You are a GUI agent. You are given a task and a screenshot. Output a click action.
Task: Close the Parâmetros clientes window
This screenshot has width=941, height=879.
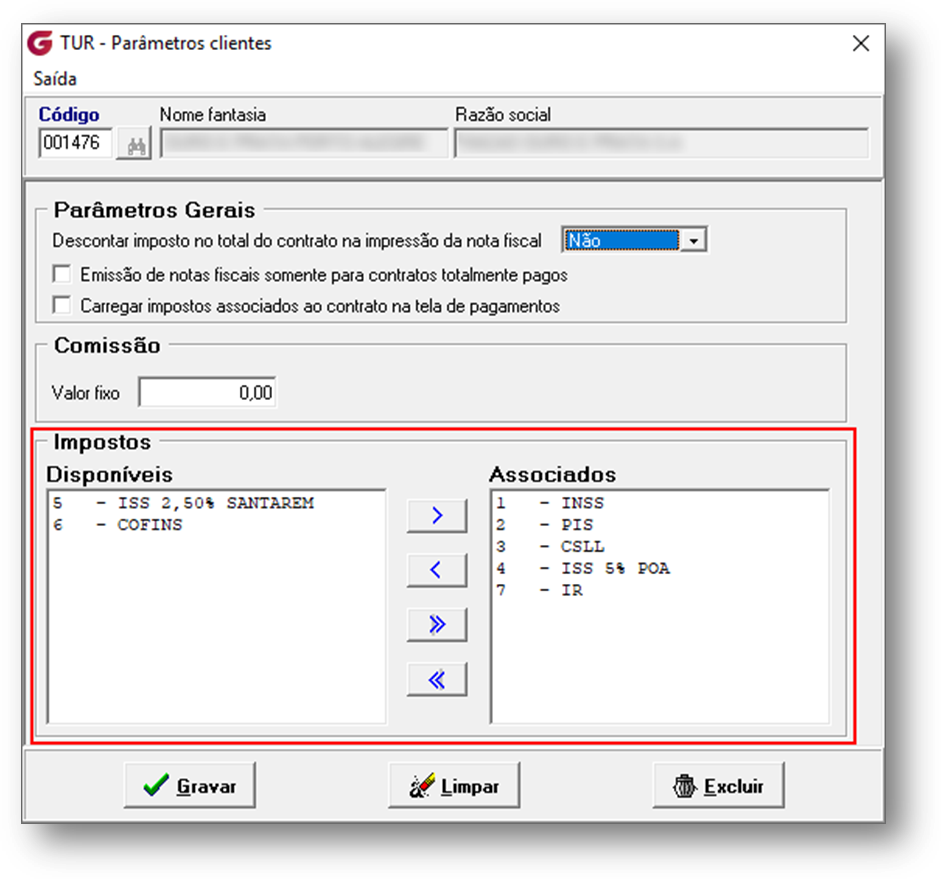pos(861,43)
